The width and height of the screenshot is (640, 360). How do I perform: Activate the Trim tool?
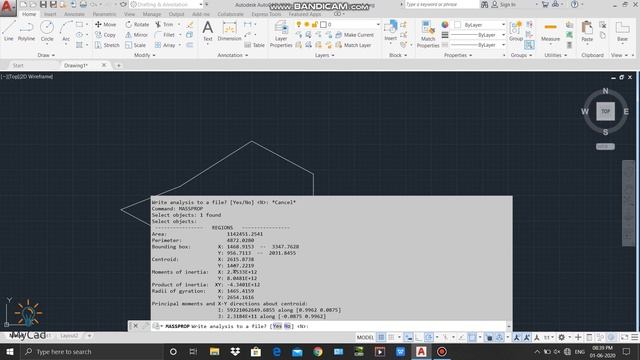tap(164, 24)
